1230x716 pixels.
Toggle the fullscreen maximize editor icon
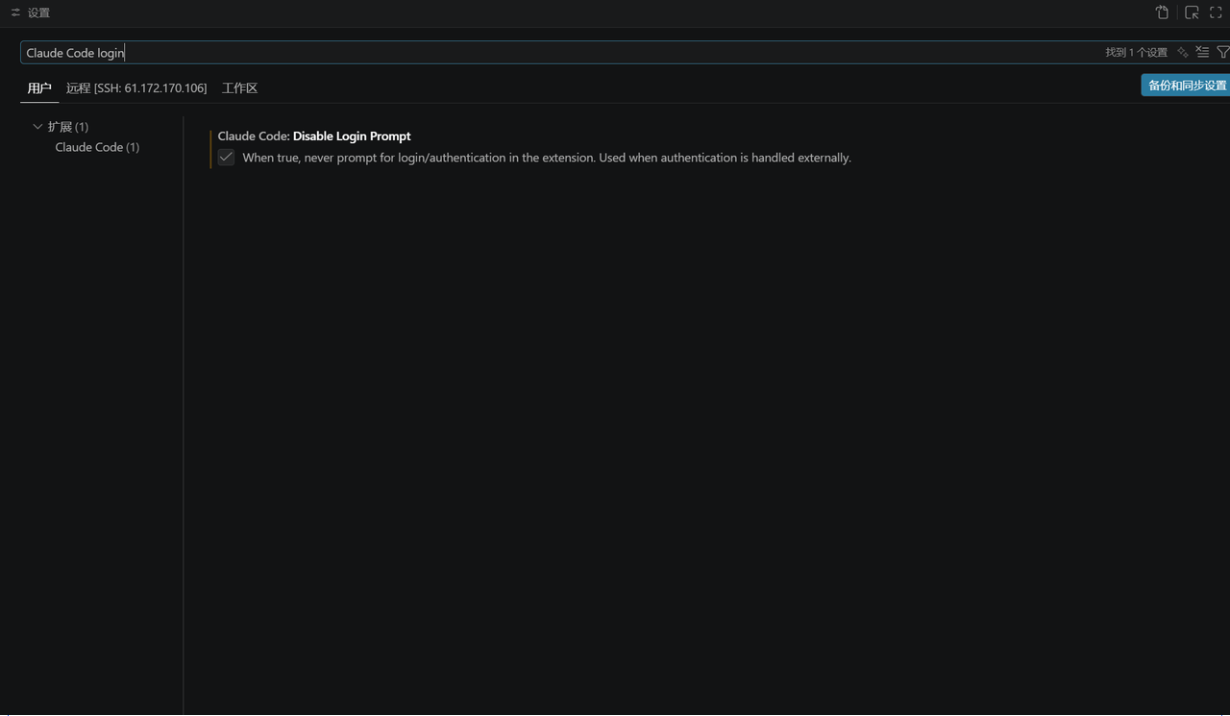tap(1216, 13)
